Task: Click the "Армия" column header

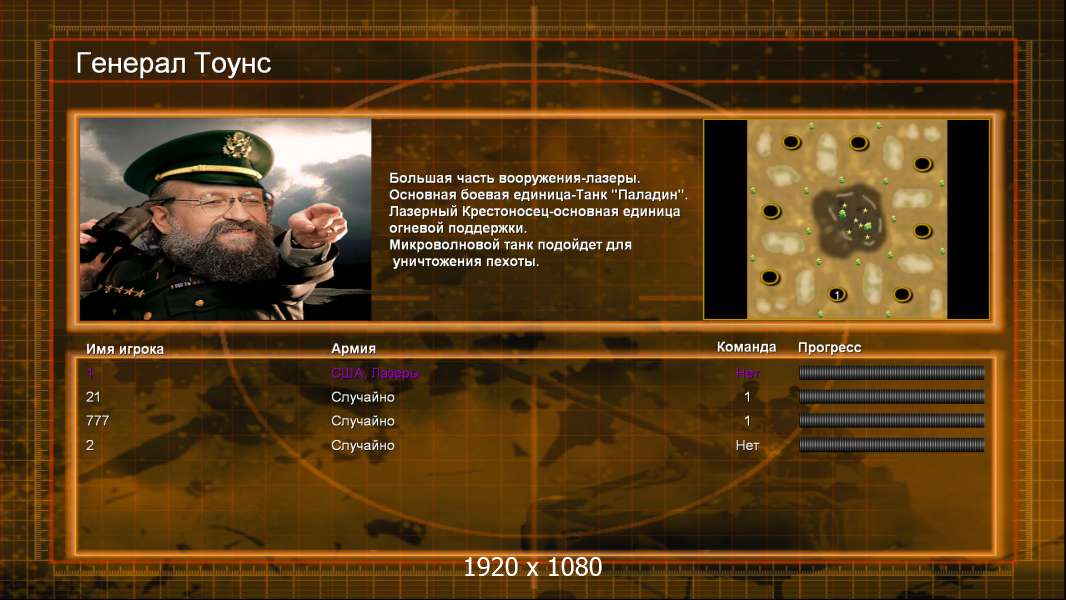Action: pyautogui.click(x=354, y=348)
